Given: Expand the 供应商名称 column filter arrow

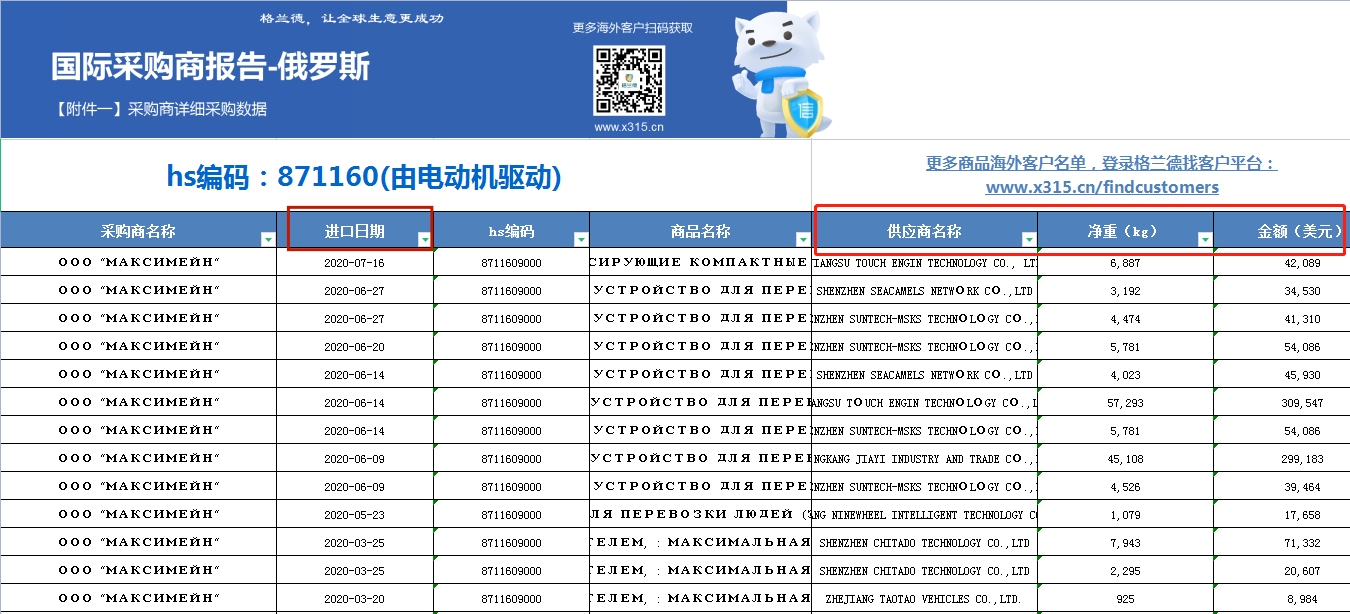Looking at the screenshot, I should coord(1029,240).
